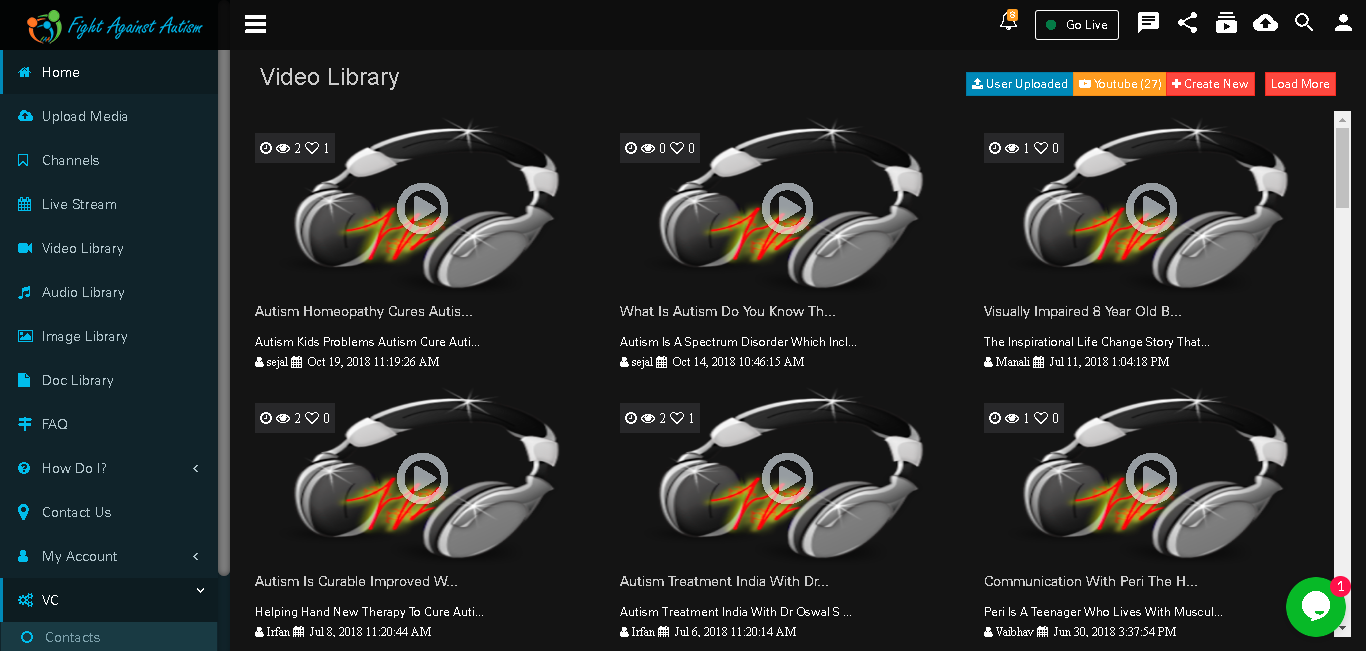Expand the How Do I? submenu
The image size is (1366, 651).
click(x=109, y=468)
